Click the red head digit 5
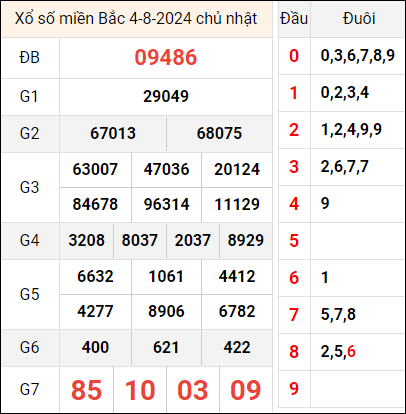The width and height of the screenshot is (406, 414). tap(294, 241)
